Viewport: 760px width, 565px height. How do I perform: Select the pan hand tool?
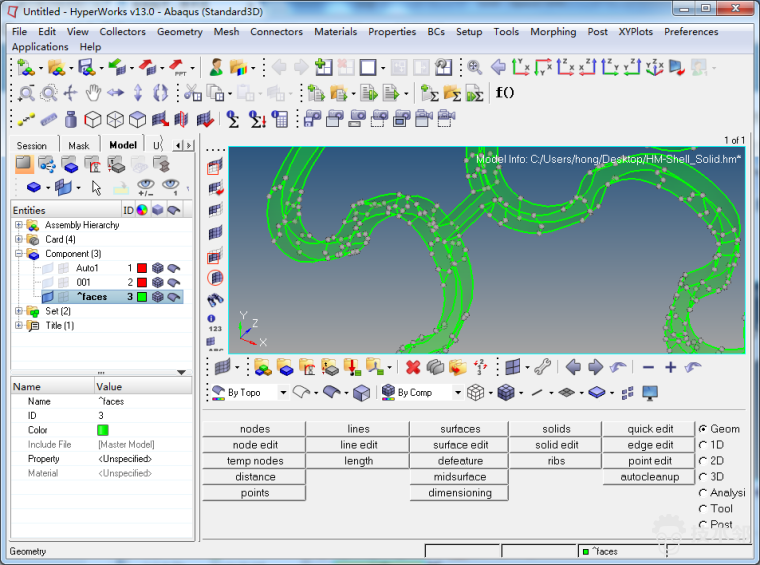coord(93,93)
